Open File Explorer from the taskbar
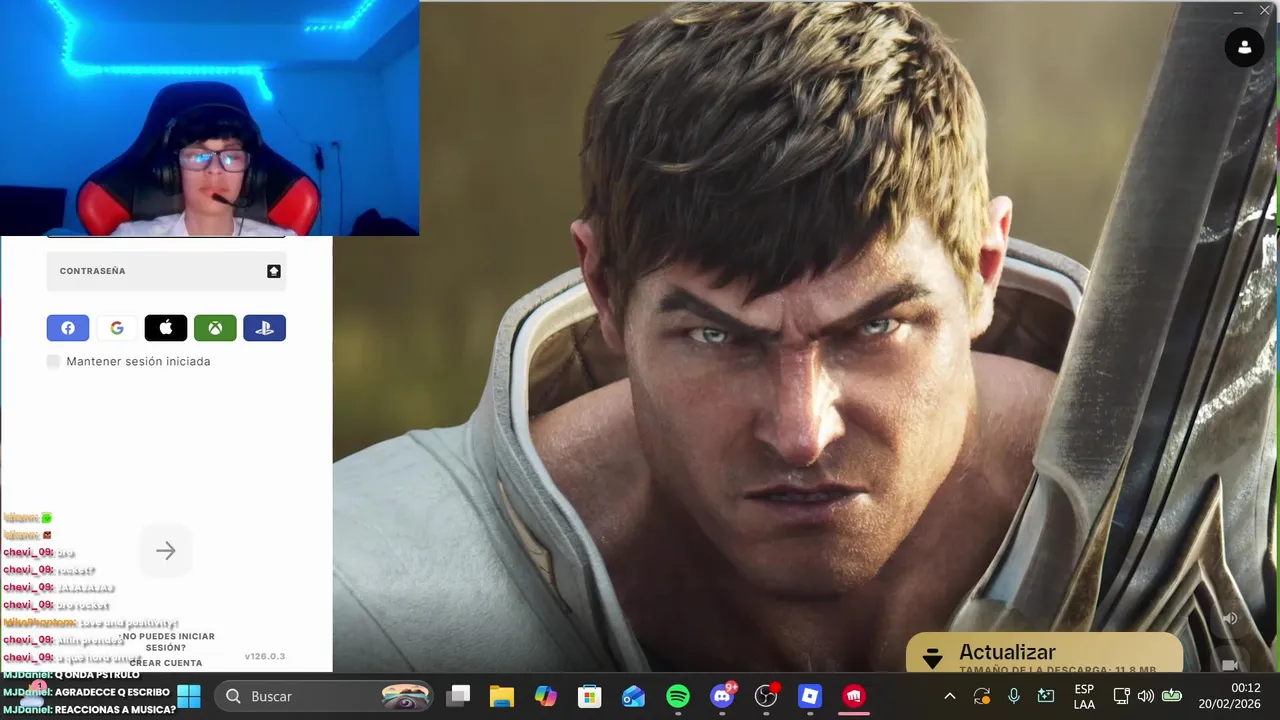The image size is (1280, 720). (502, 696)
